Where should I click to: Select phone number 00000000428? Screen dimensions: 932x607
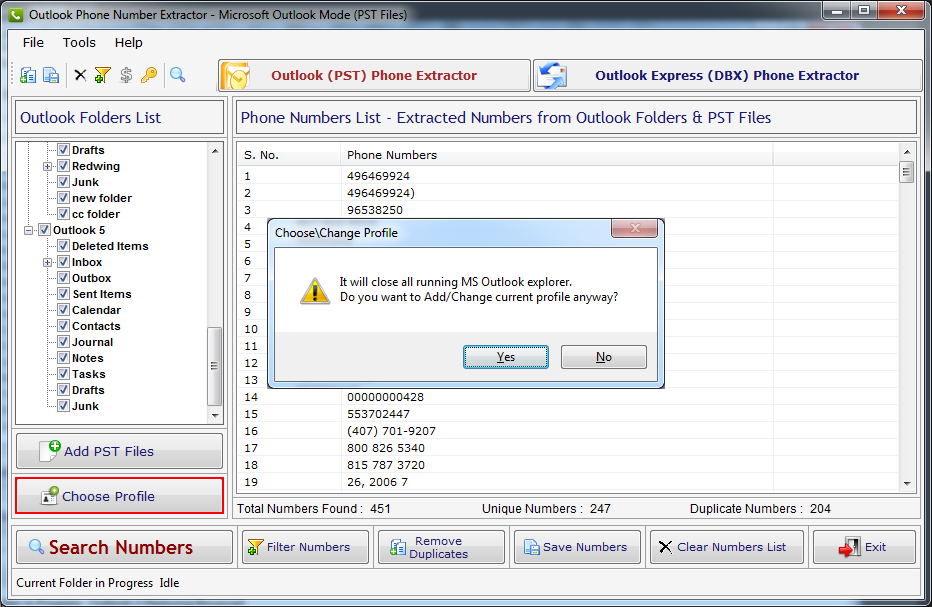(x=386, y=397)
